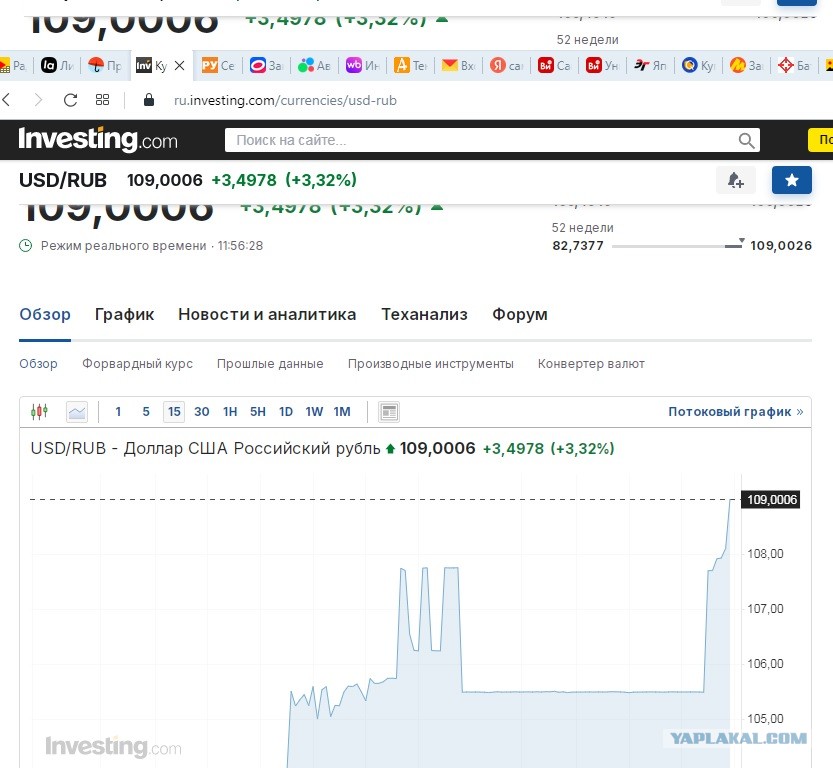This screenshot has width=833, height=768.
Task: Go back in browser history
Action: point(7,100)
